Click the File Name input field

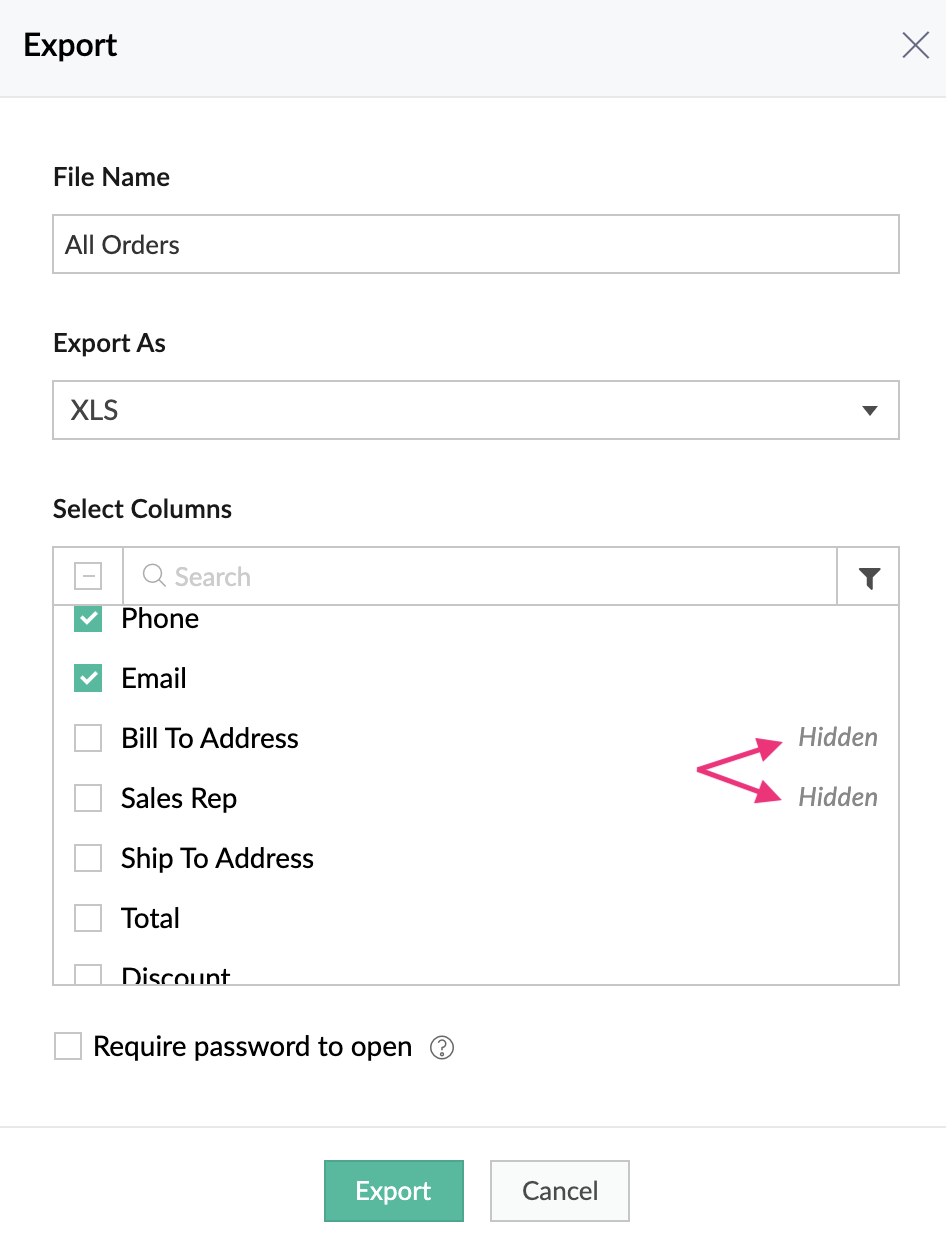[475, 245]
